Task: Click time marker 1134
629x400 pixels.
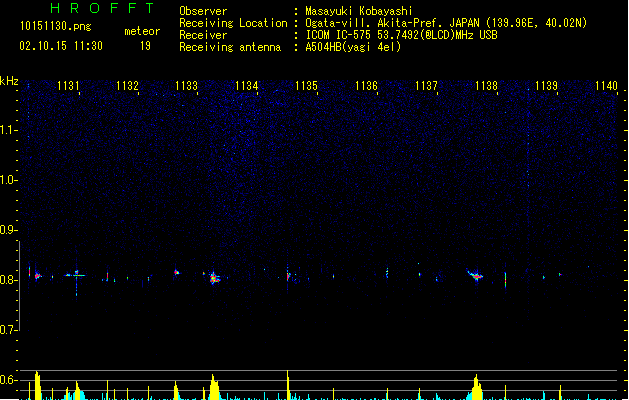Action: point(246,86)
